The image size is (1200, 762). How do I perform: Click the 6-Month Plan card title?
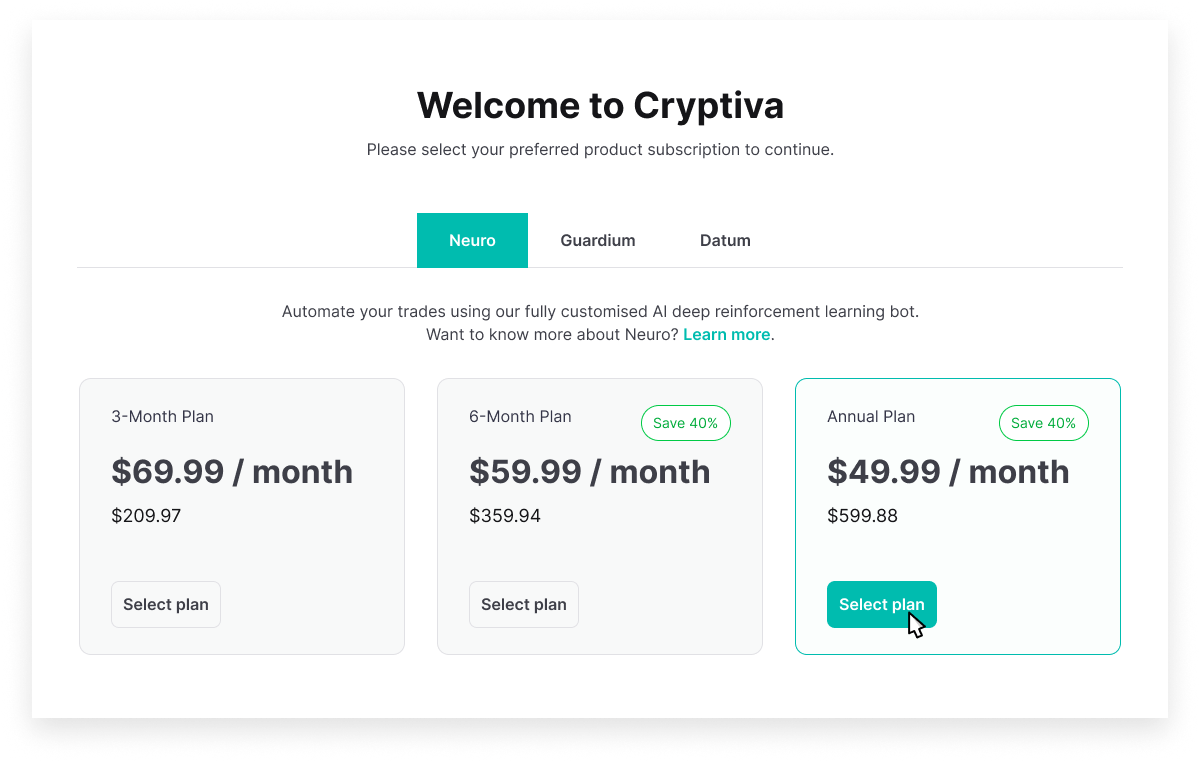click(x=520, y=417)
